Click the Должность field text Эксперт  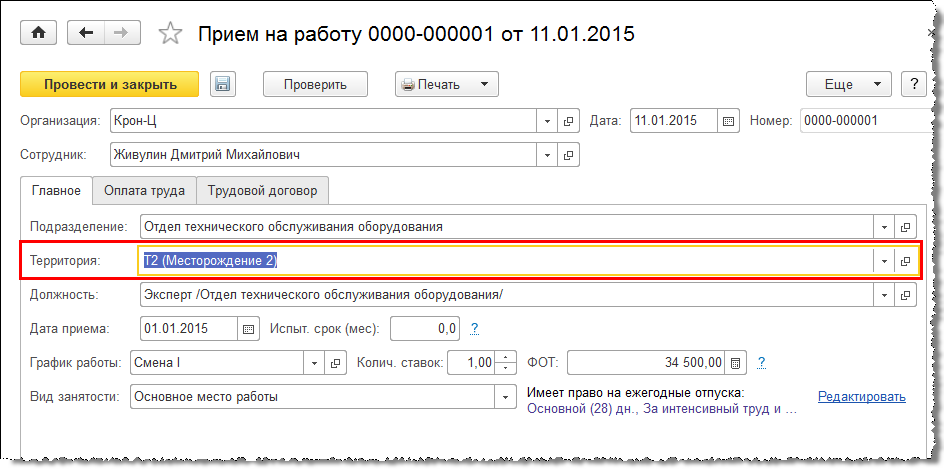coord(506,295)
